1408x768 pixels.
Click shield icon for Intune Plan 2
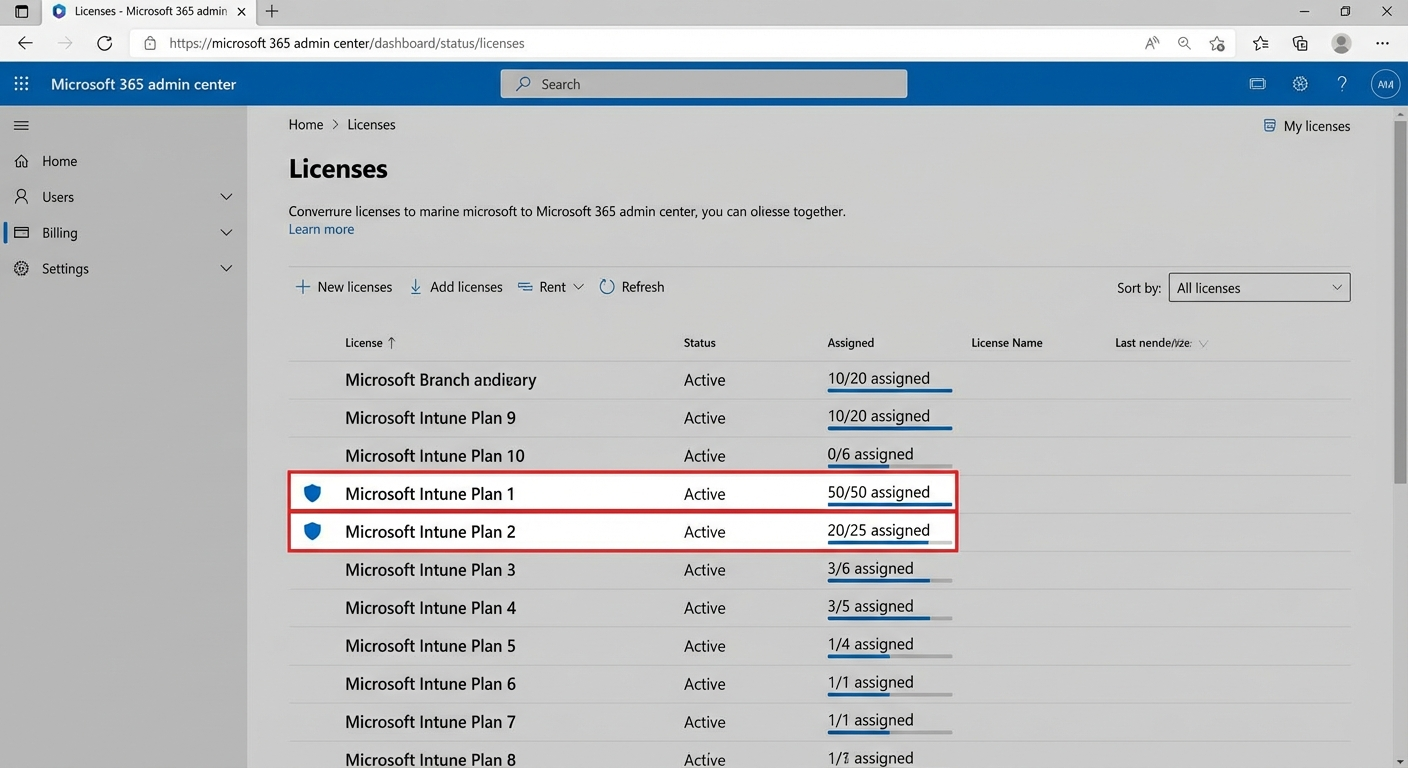[313, 531]
